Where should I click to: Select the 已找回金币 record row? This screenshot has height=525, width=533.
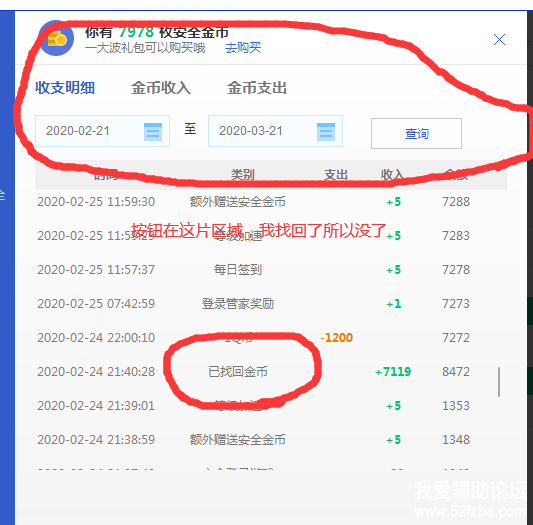coord(253,372)
